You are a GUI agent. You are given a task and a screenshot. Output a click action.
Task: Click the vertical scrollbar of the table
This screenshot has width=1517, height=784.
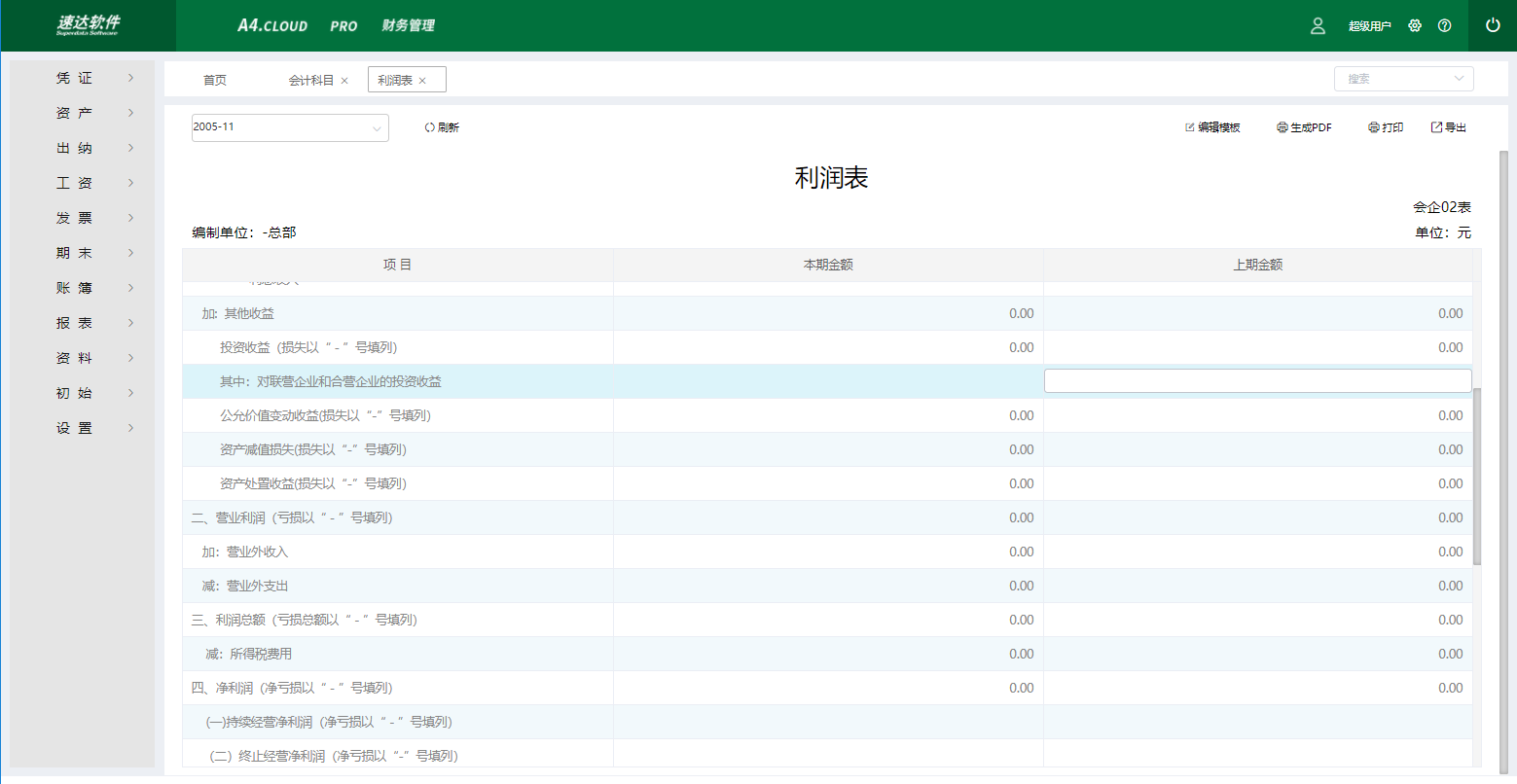[x=1477, y=477]
